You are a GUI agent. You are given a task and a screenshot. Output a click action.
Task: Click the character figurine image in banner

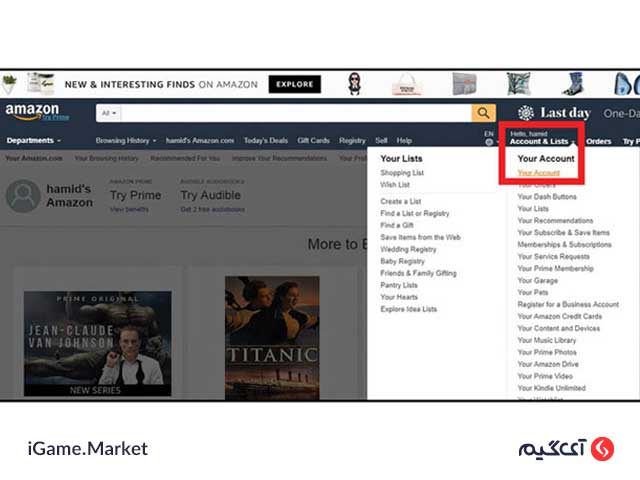(x=355, y=84)
